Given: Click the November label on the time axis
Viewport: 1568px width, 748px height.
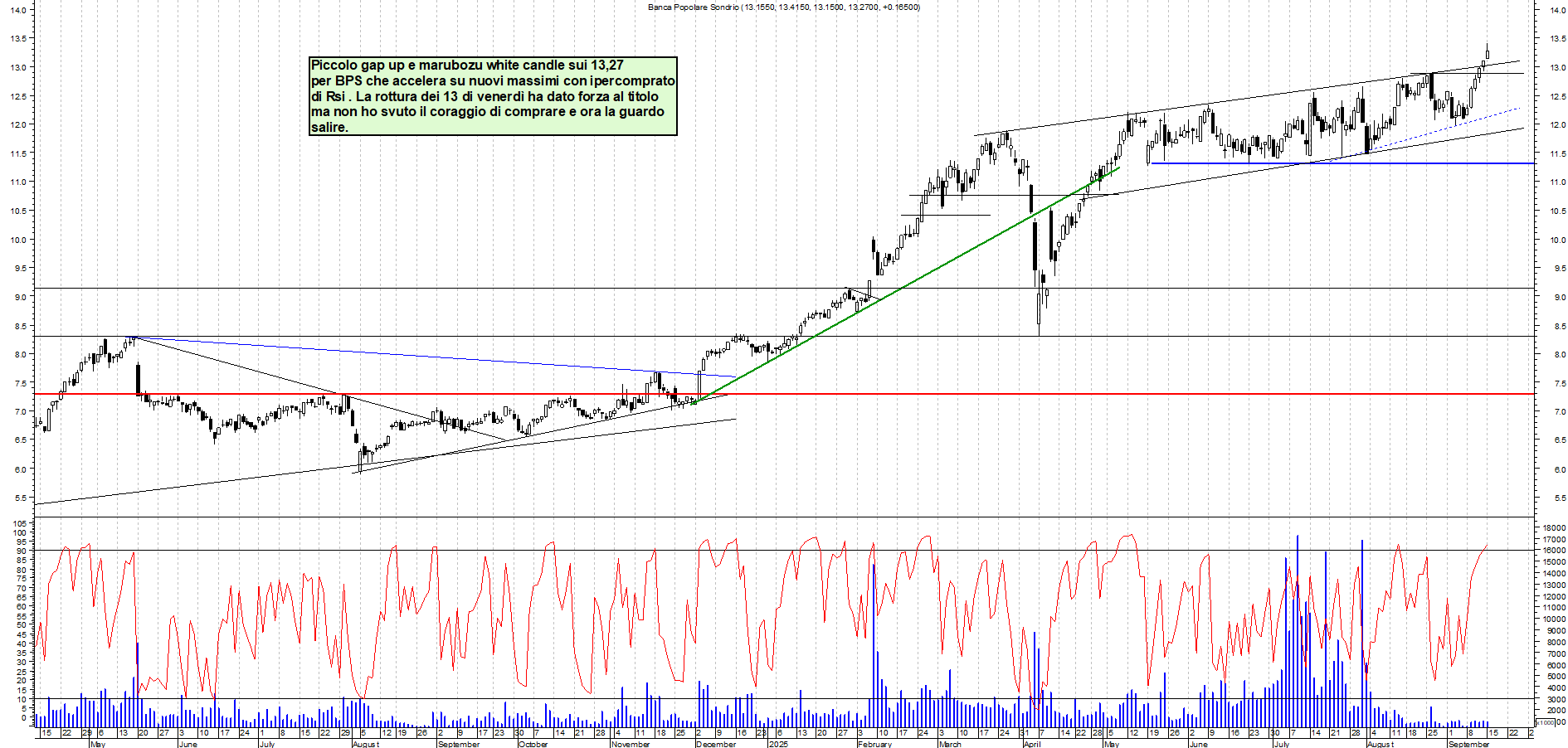Looking at the screenshot, I should [630, 744].
